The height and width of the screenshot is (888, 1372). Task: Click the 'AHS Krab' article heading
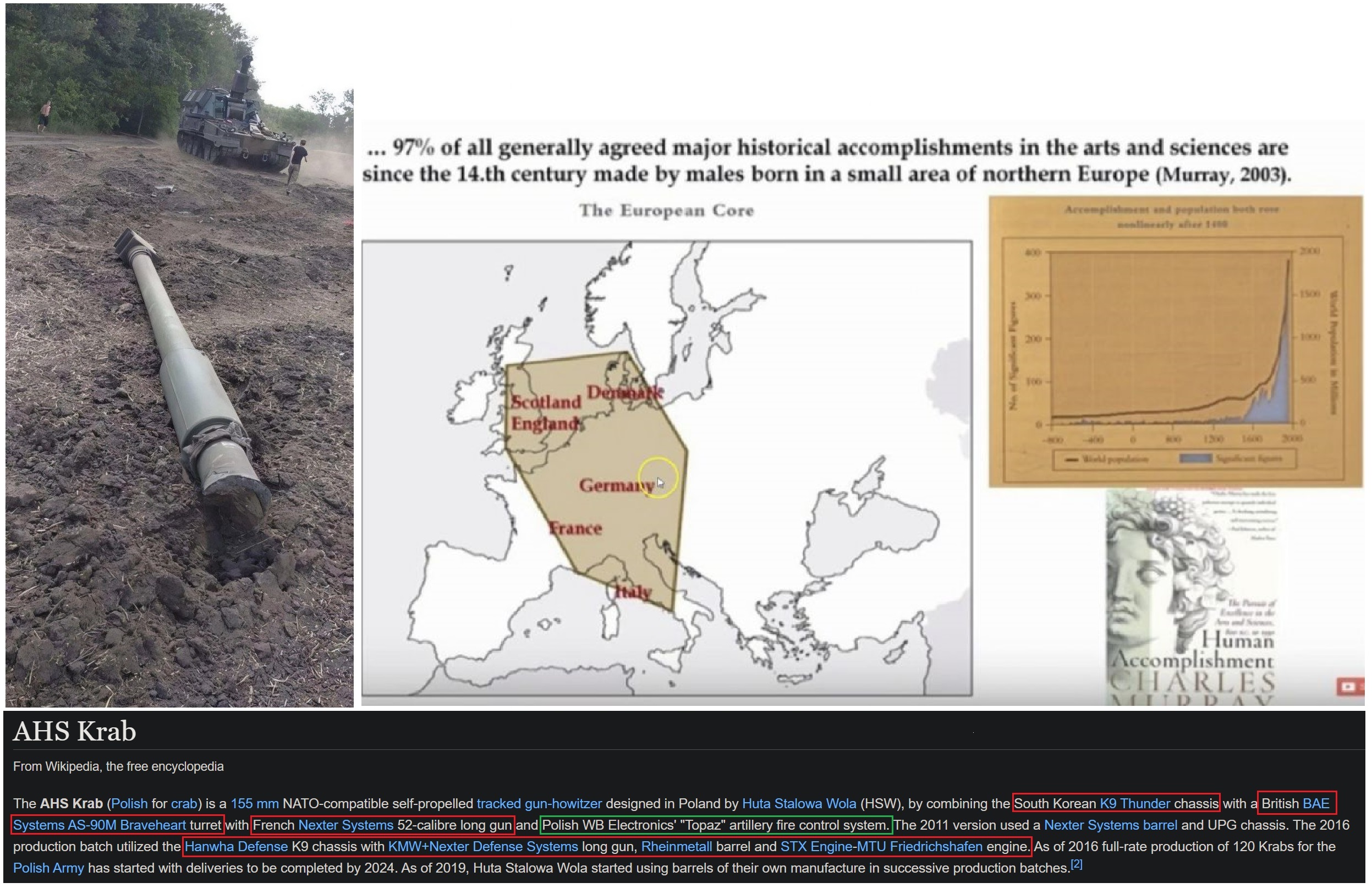tap(74, 731)
